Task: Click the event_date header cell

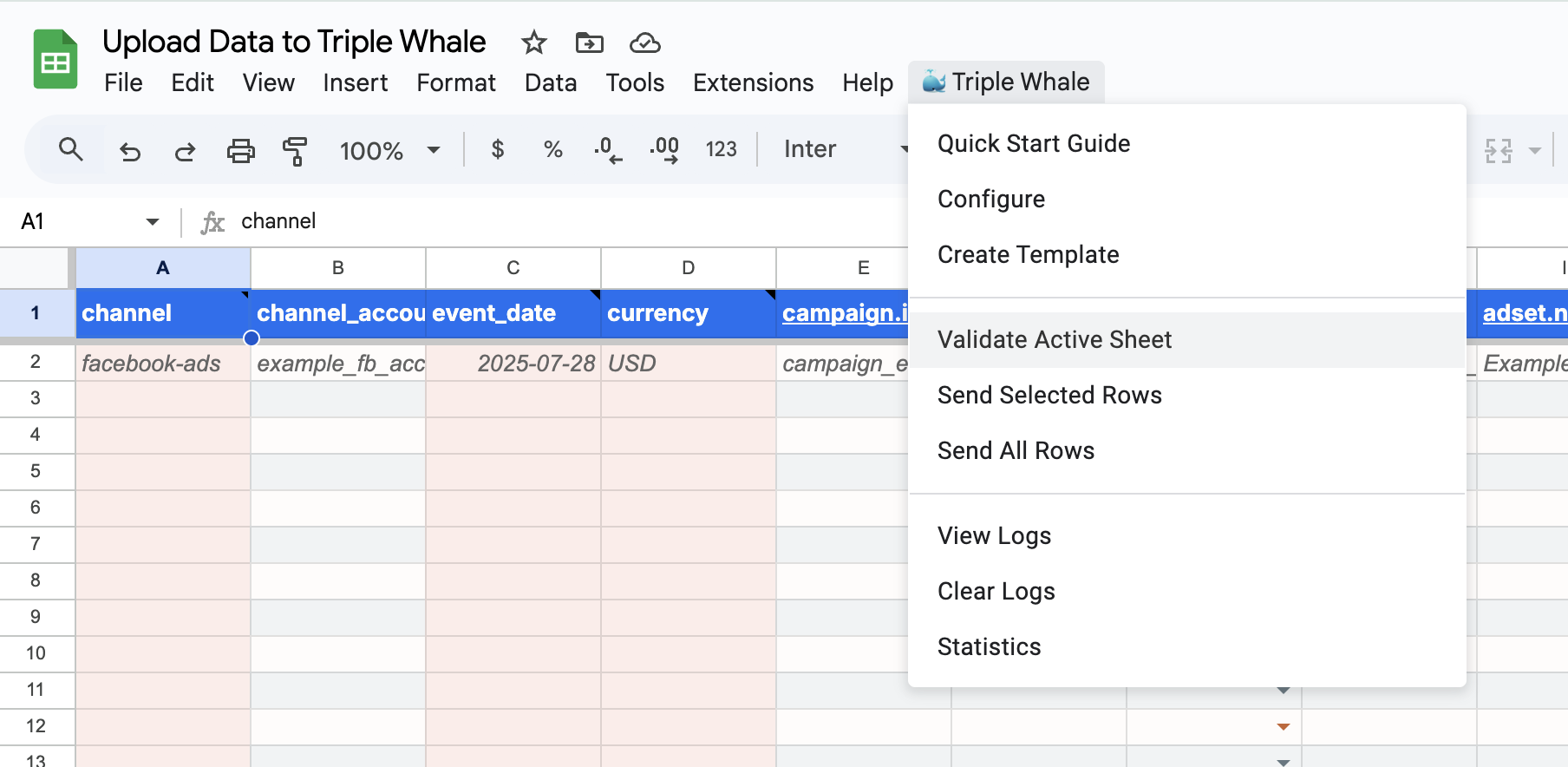Action: click(513, 313)
